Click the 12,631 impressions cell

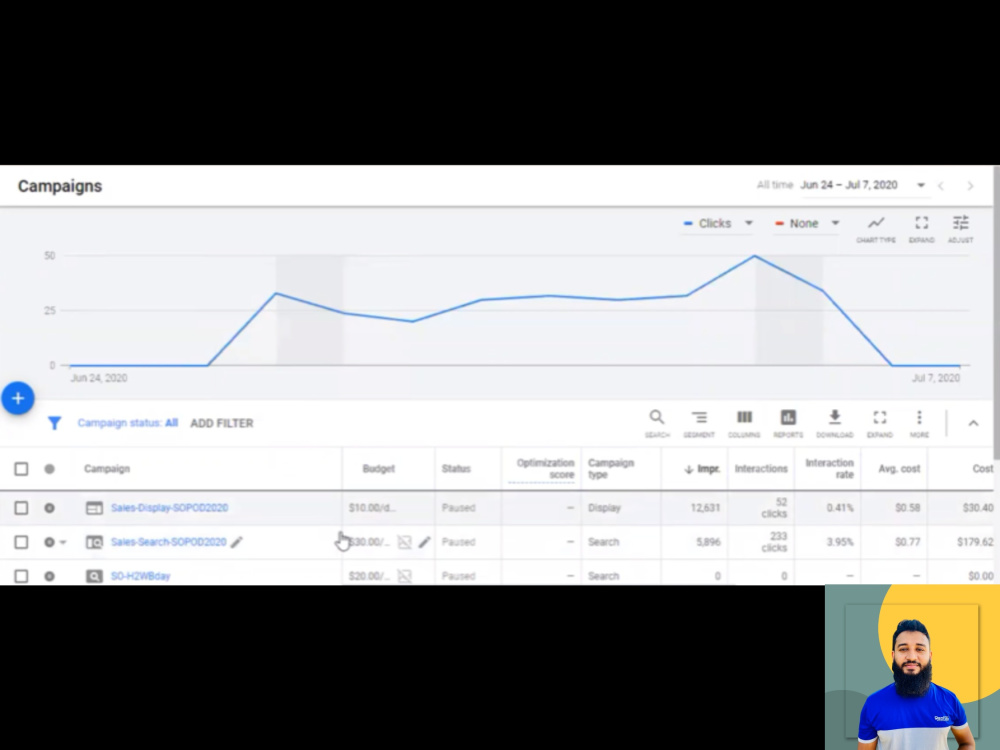(705, 508)
